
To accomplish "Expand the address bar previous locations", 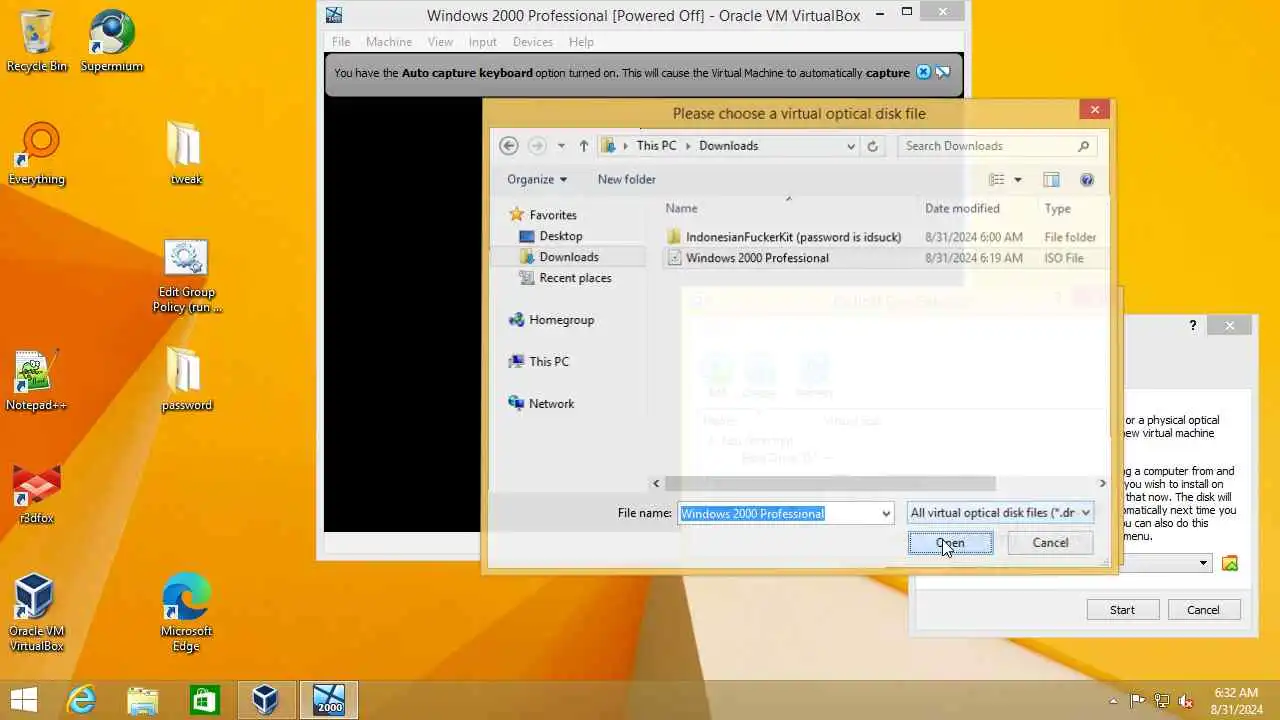I will pyautogui.click(x=851, y=146).
